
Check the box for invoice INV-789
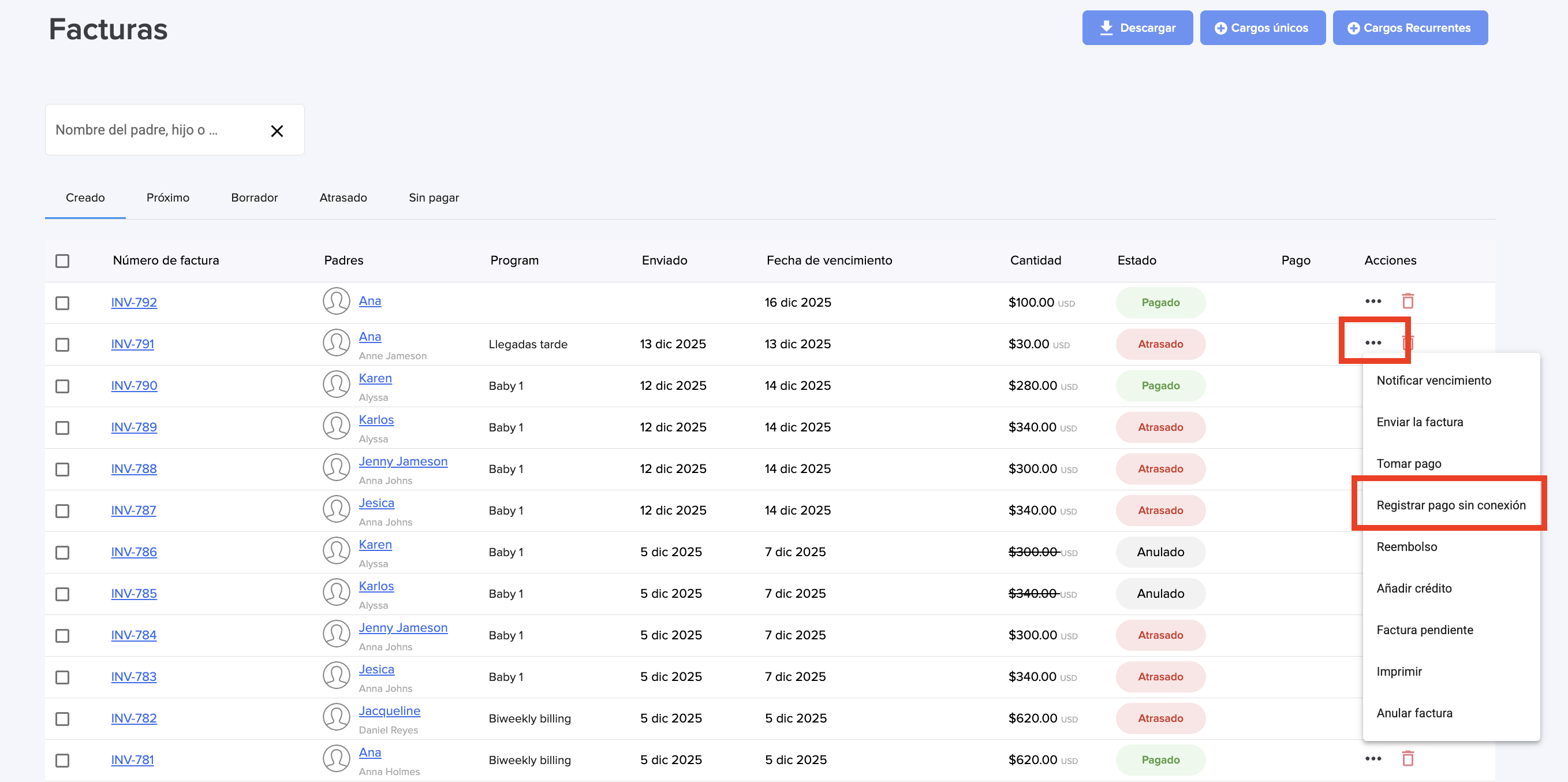[x=62, y=428]
